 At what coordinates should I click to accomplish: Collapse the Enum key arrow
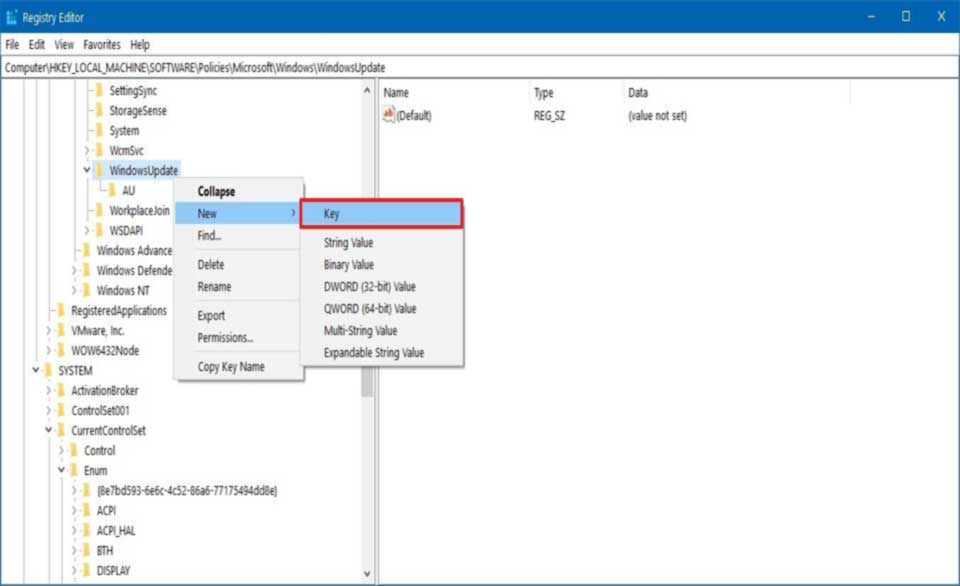(x=61, y=470)
